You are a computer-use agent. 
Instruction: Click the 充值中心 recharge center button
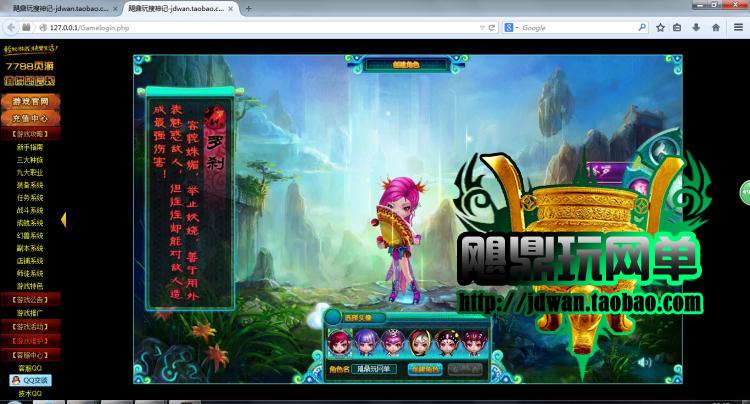coord(30,118)
